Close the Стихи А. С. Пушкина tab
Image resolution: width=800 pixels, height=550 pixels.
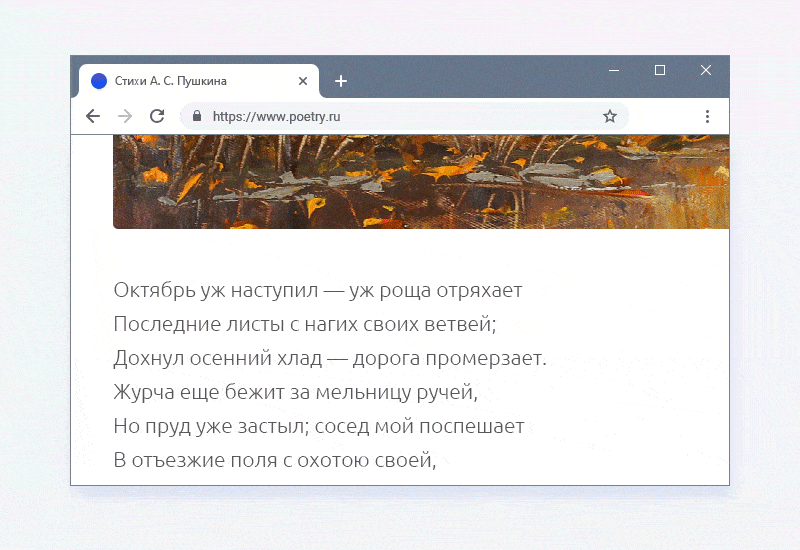(303, 81)
